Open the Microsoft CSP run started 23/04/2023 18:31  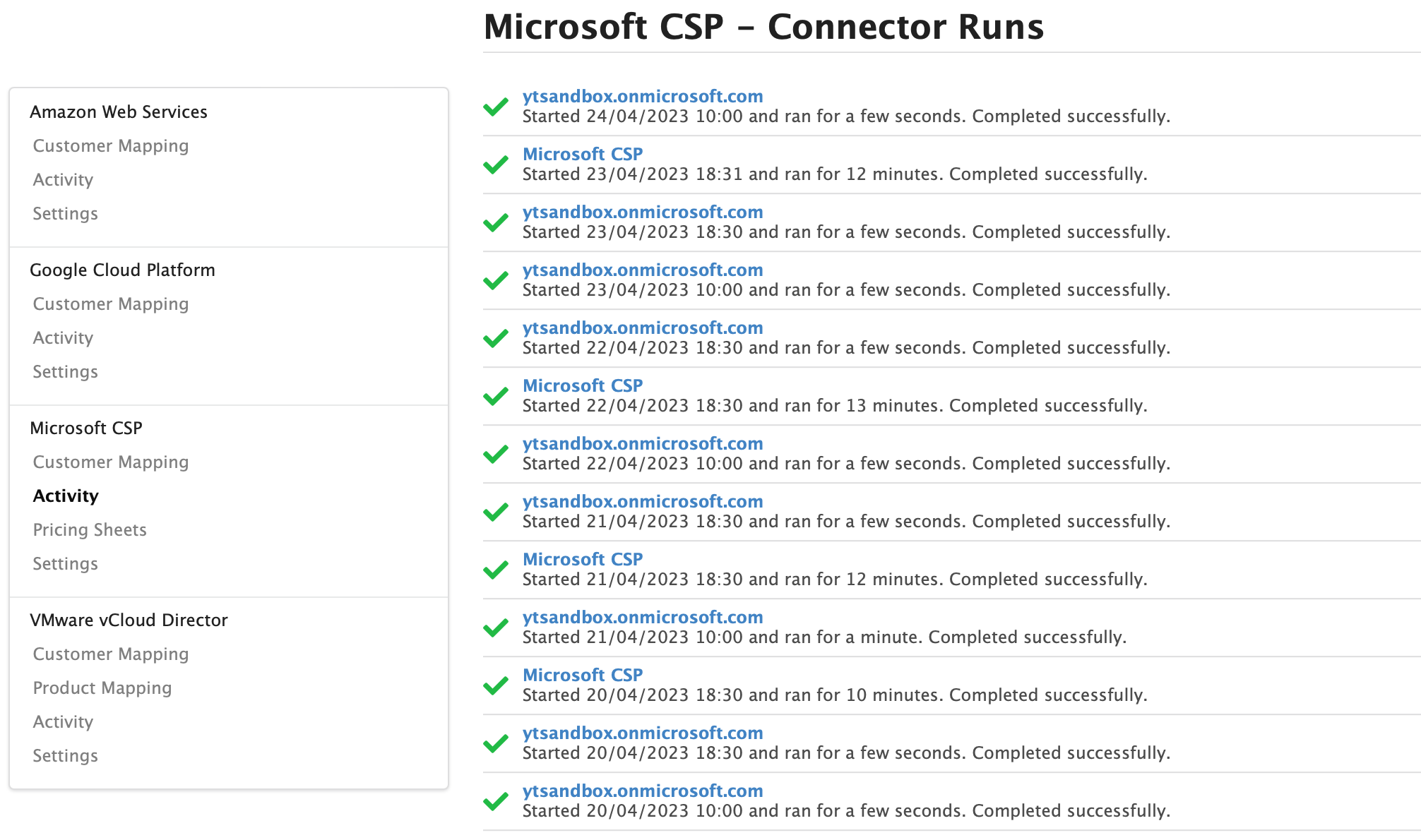[x=583, y=154]
